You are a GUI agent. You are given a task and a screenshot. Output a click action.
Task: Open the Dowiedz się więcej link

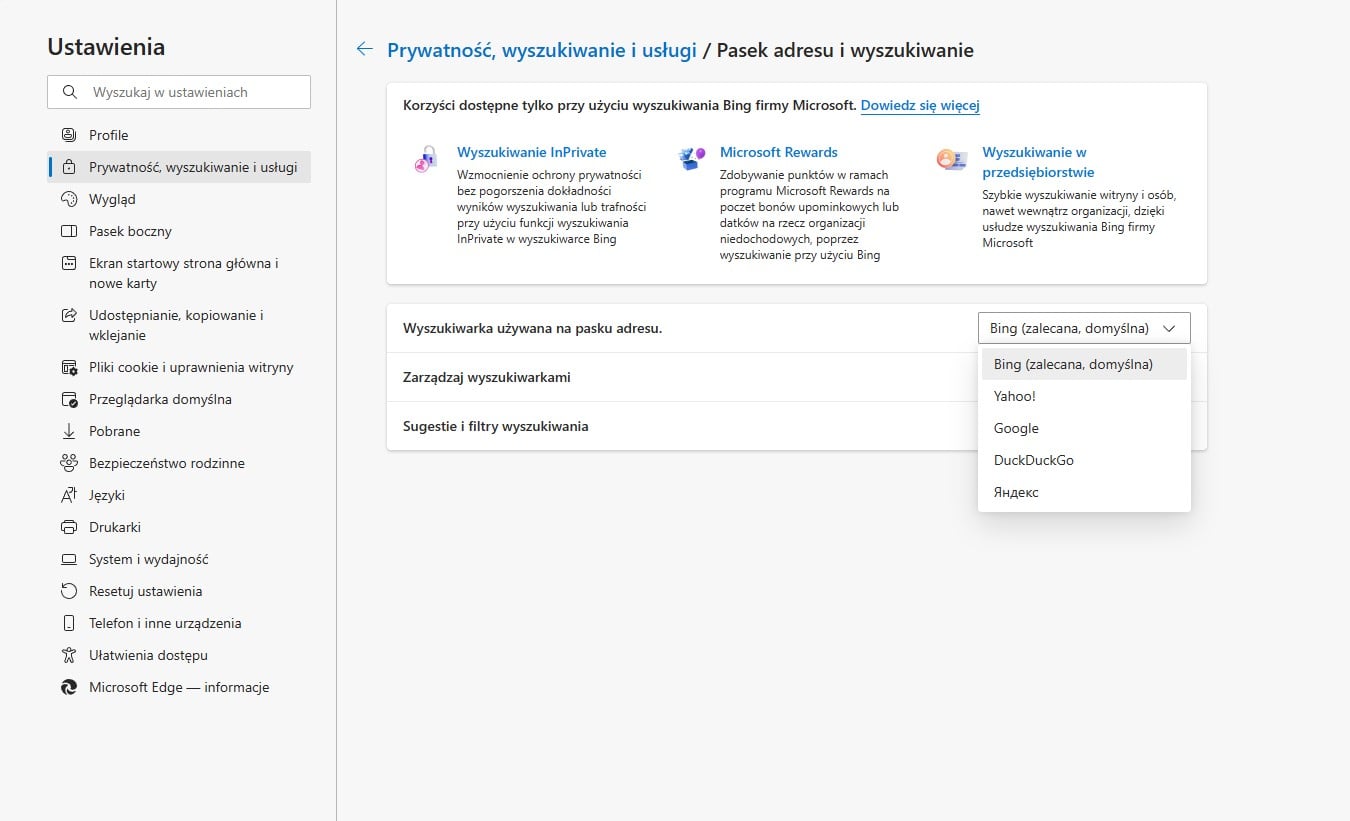click(x=919, y=105)
